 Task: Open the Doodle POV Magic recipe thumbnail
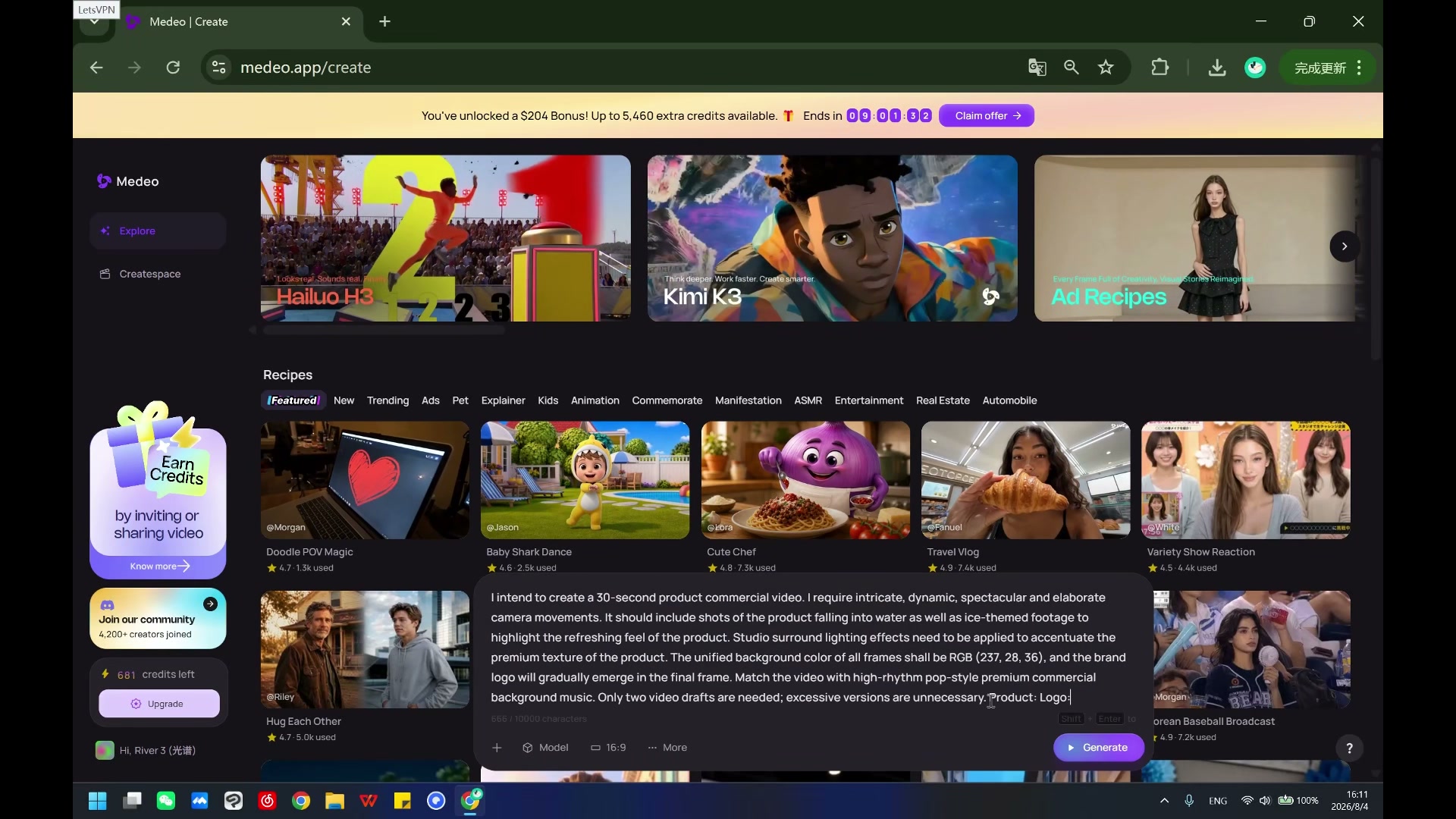point(365,480)
